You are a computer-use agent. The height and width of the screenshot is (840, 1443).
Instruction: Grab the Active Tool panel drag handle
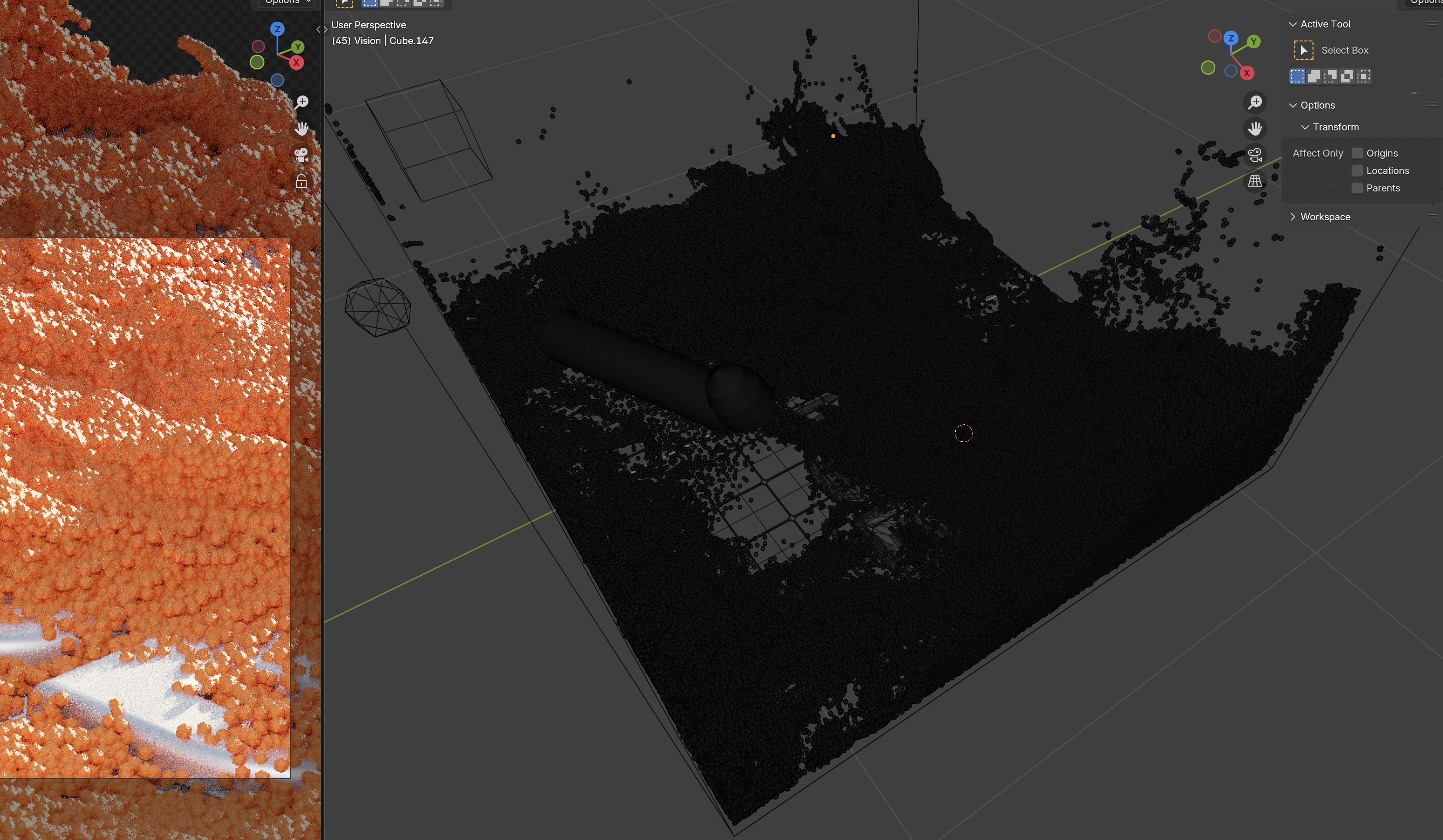click(1432, 24)
